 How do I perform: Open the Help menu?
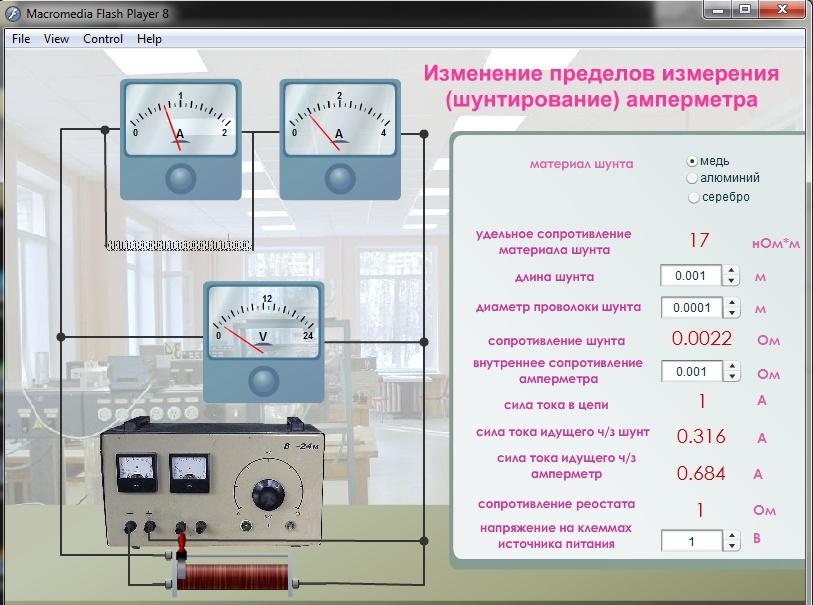[149, 39]
